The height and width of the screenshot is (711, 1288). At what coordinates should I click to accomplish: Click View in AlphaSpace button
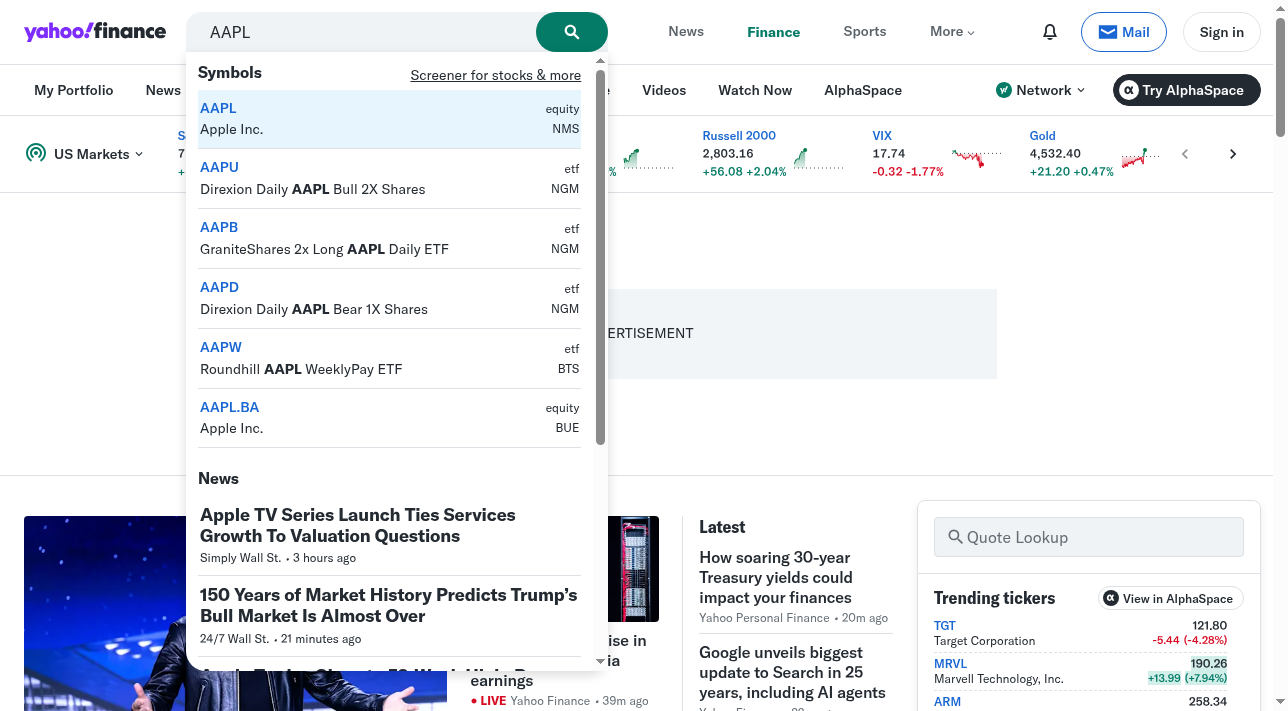click(1171, 598)
